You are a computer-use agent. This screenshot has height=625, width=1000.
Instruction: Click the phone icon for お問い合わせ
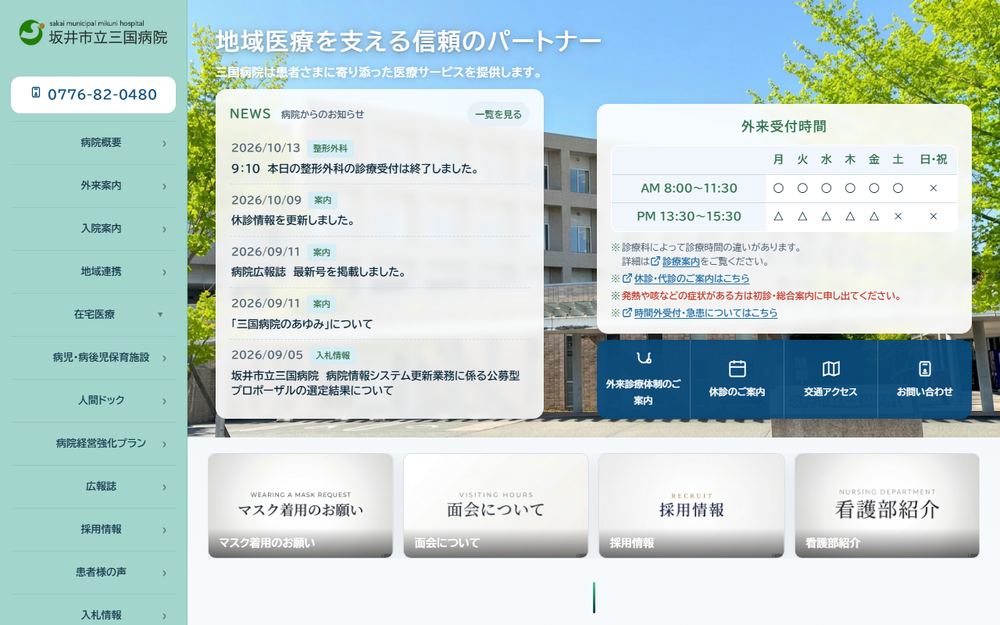click(x=924, y=369)
